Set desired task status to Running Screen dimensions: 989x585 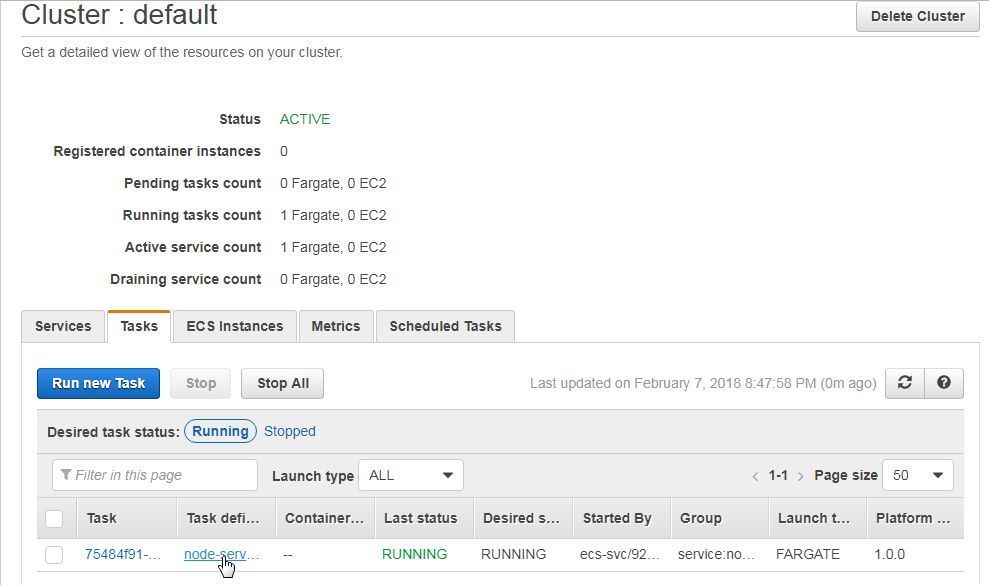(220, 431)
